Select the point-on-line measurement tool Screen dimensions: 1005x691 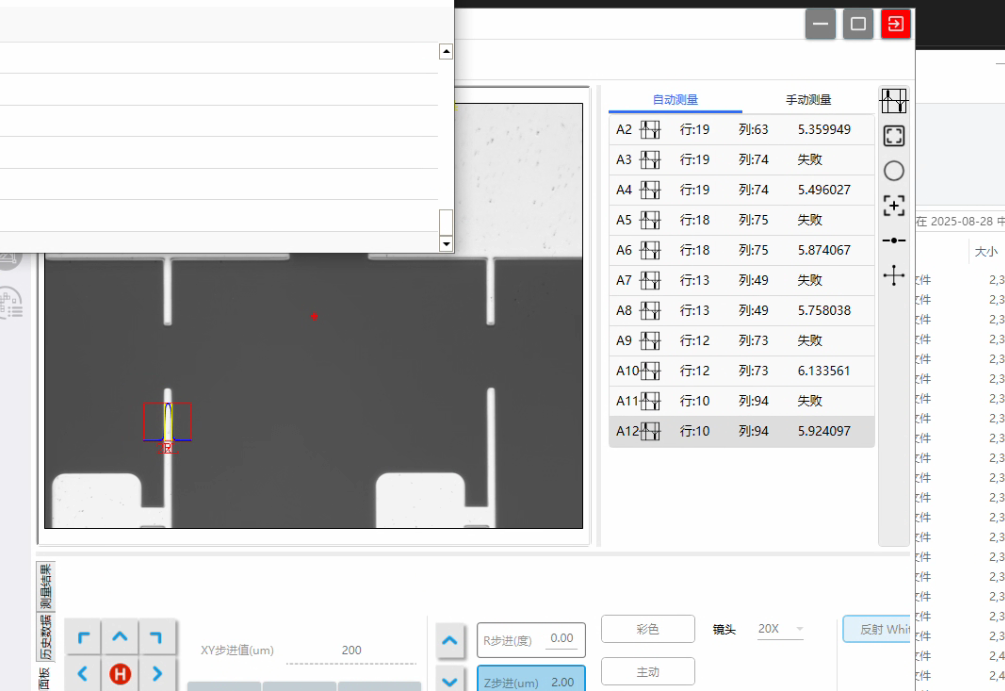[x=893, y=240]
